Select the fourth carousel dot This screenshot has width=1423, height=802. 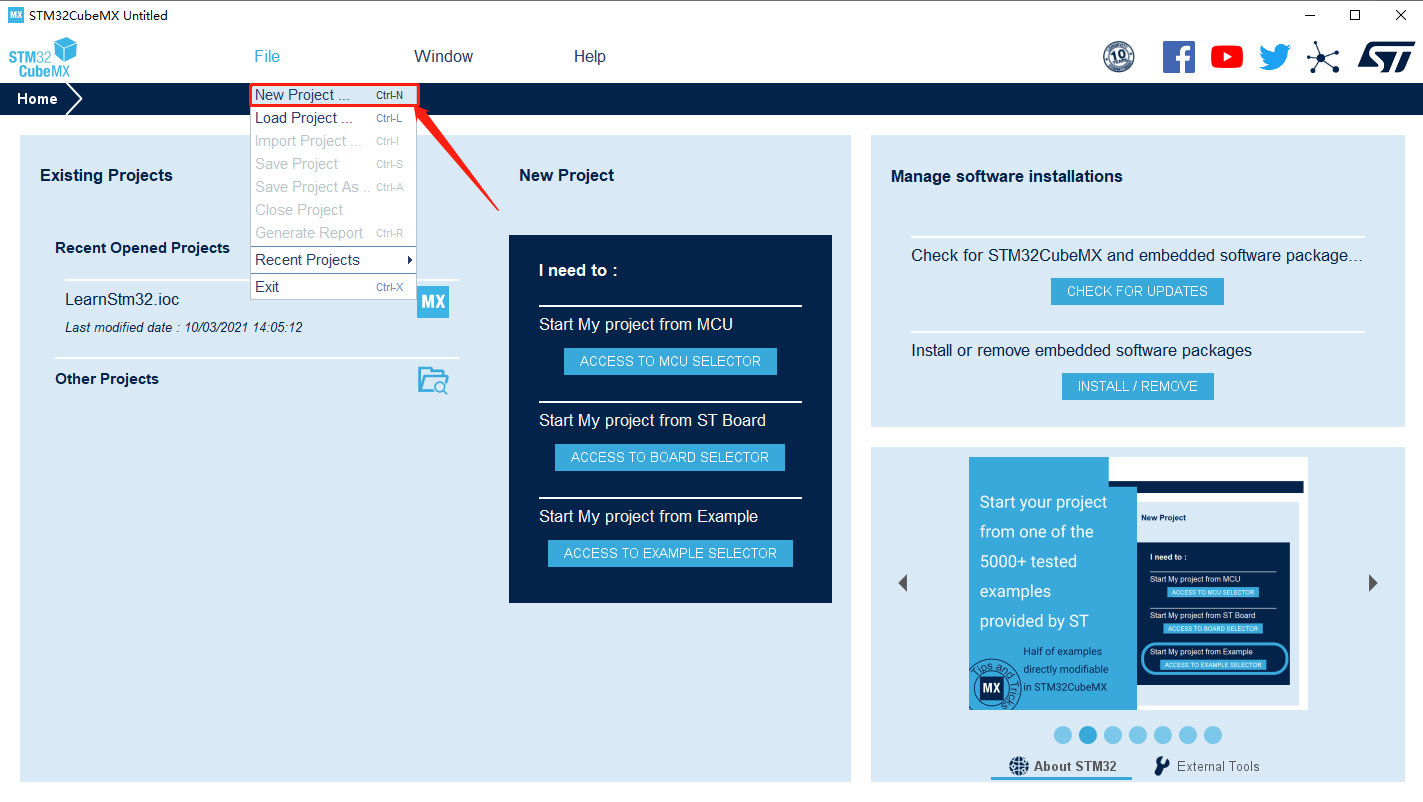1138,735
